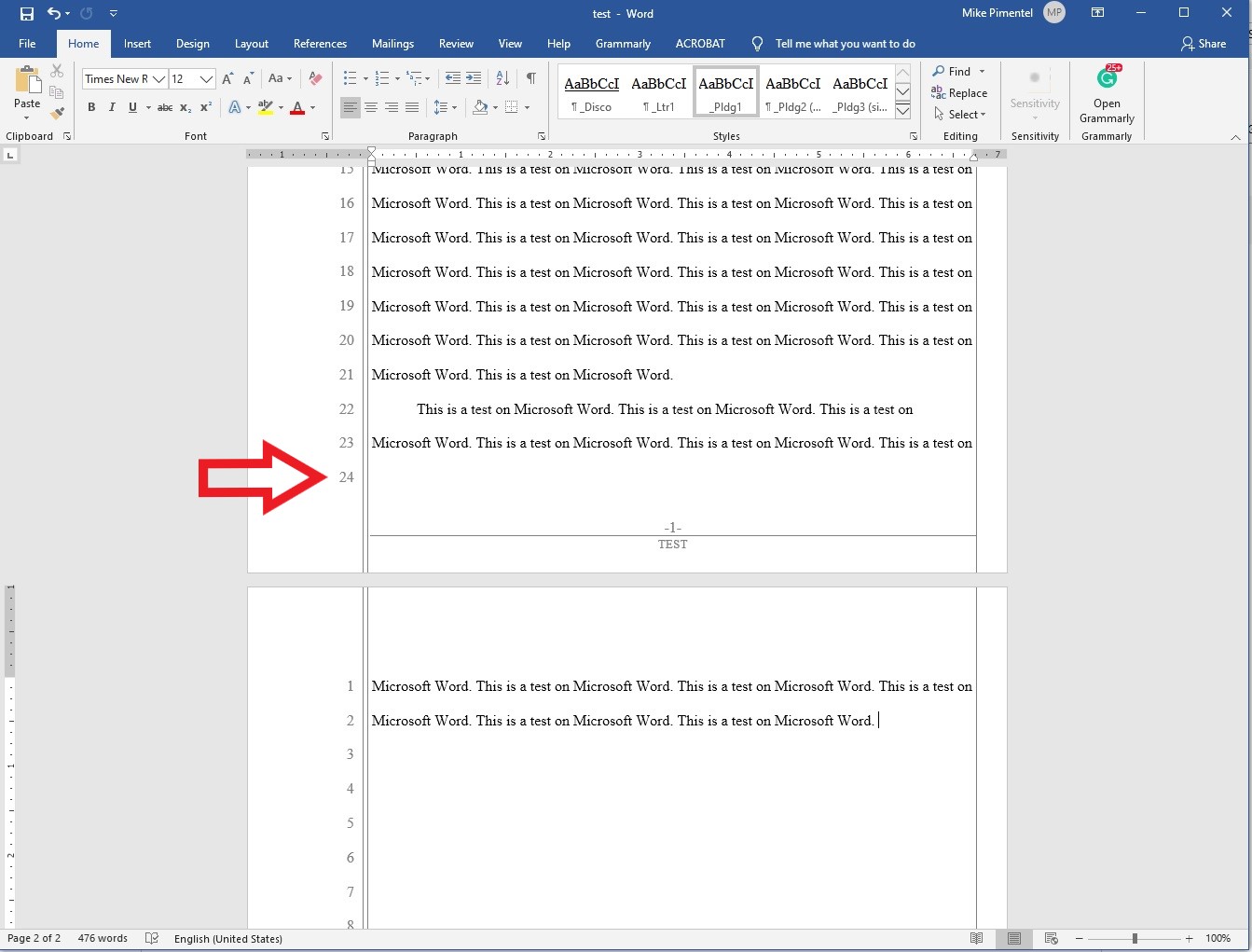
Task: Switch to Read Mode view
Action: coord(976,938)
